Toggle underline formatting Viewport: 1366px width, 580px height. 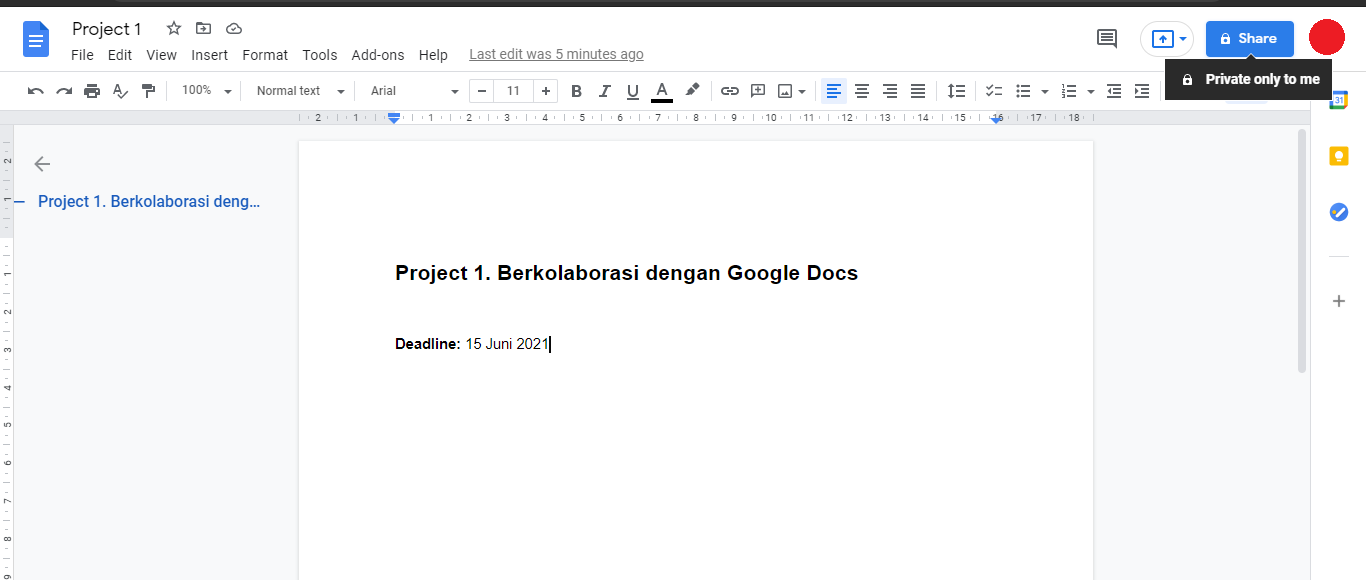click(632, 91)
